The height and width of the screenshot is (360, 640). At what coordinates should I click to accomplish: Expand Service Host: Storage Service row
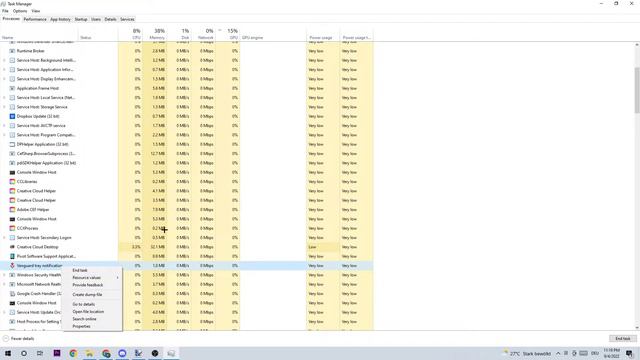[x=4, y=107]
